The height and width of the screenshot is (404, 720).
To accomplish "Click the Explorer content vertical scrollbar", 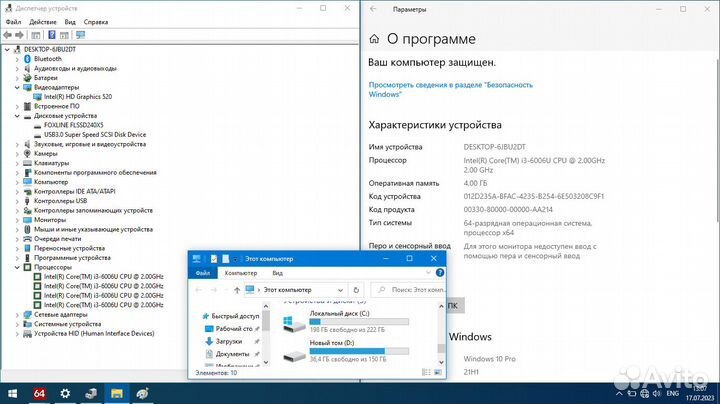I will coord(441,333).
